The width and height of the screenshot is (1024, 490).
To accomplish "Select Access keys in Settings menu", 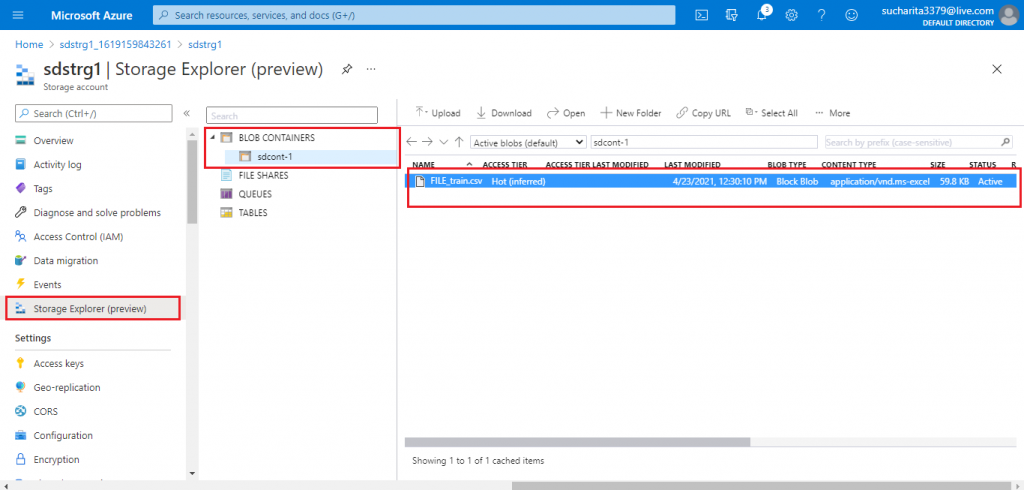I will pyautogui.click(x=59, y=364).
